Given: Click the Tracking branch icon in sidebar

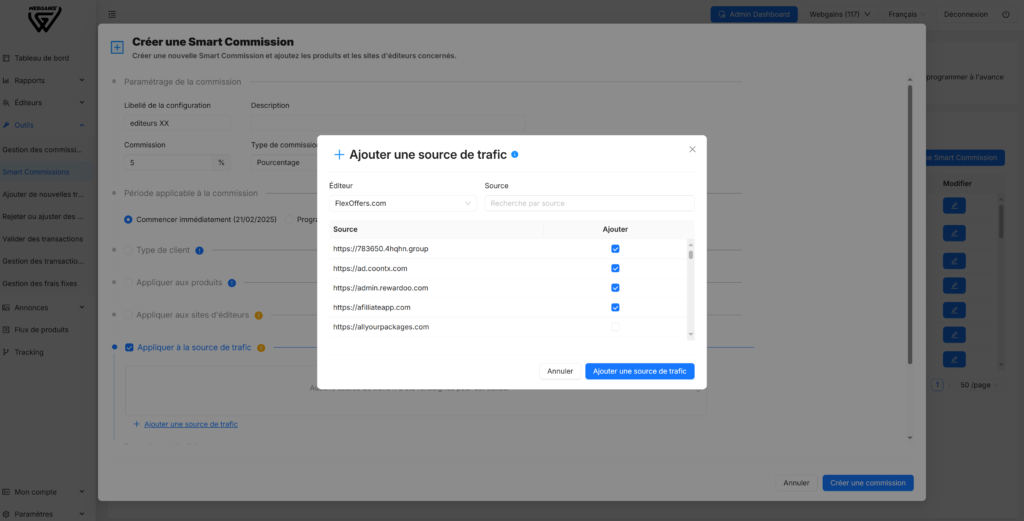Looking at the screenshot, I should 6,352.
